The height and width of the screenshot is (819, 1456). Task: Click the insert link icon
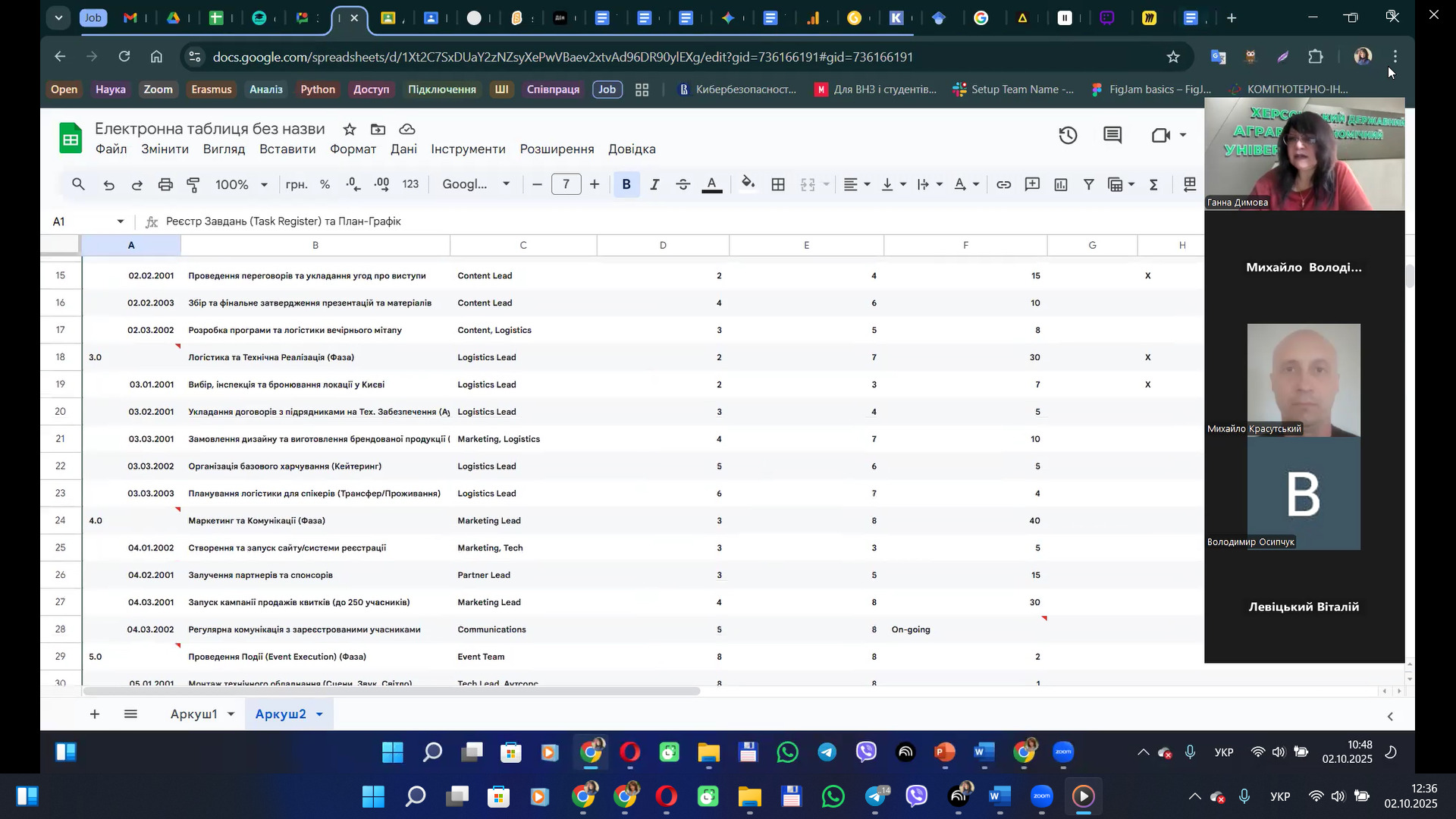point(1003,184)
